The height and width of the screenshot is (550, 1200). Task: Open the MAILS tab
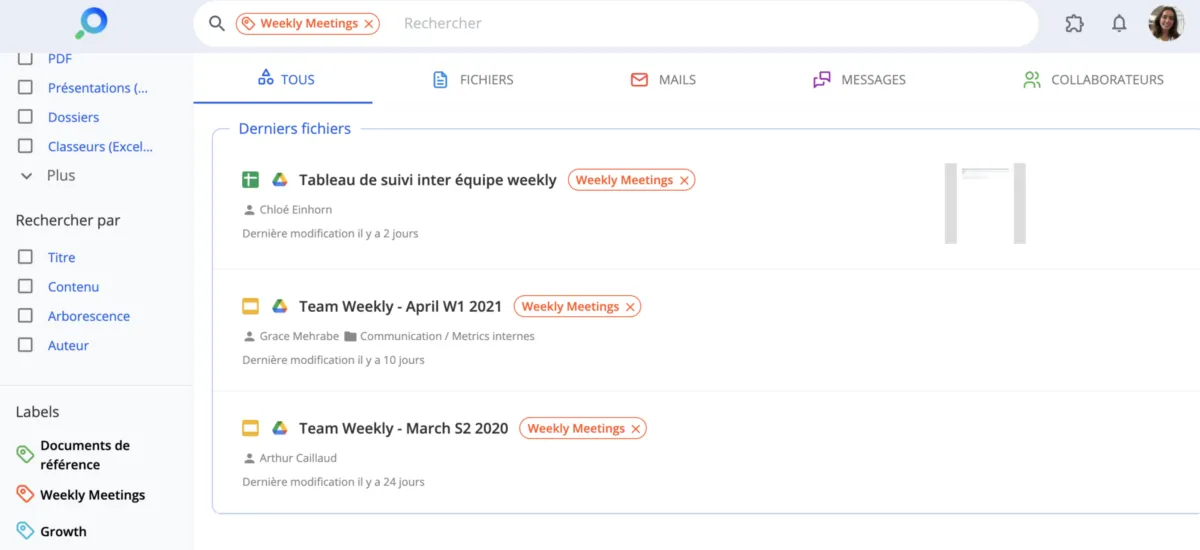click(x=663, y=80)
